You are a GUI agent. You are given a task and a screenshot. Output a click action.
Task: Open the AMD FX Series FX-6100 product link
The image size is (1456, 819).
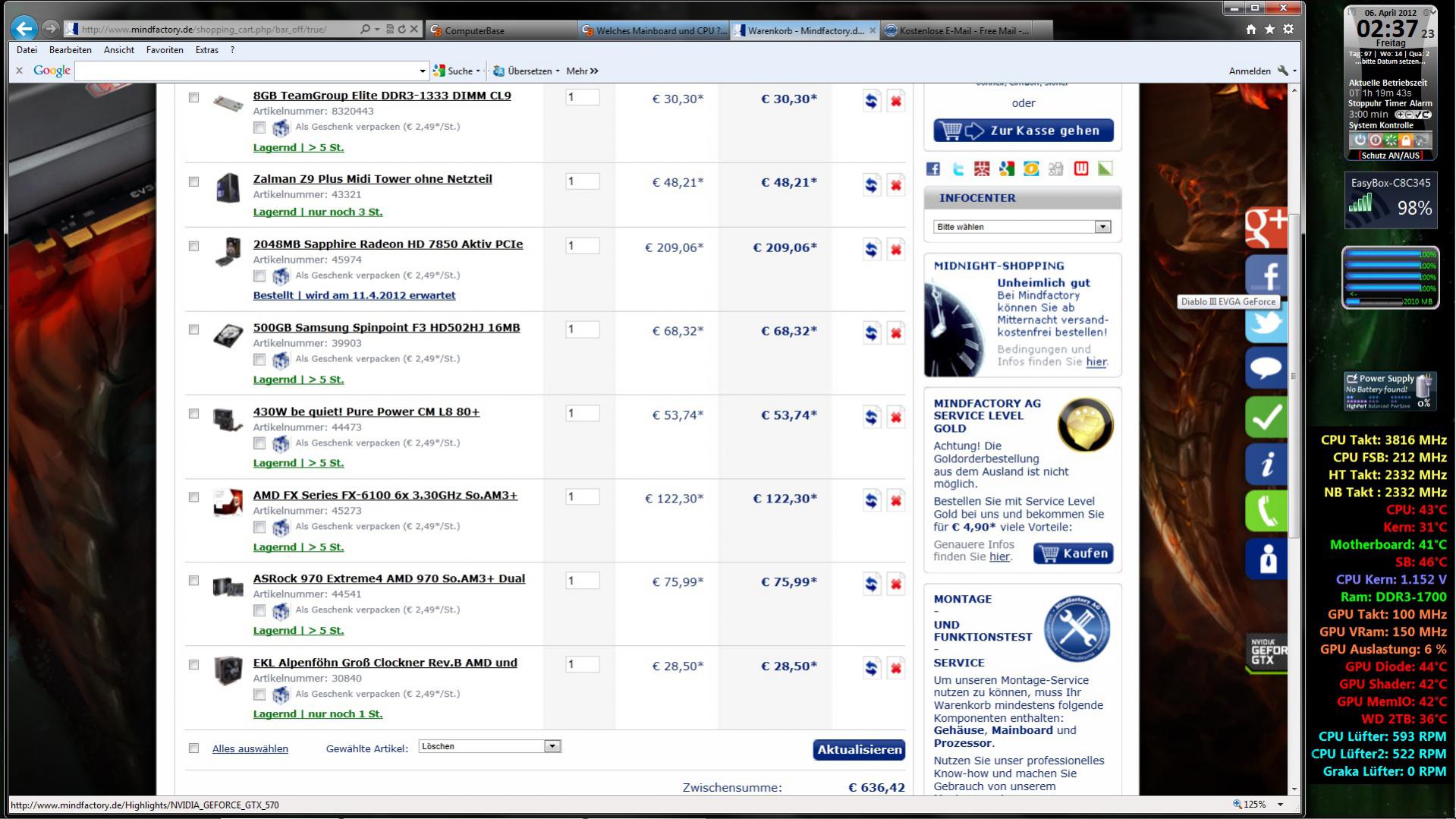[x=385, y=495]
